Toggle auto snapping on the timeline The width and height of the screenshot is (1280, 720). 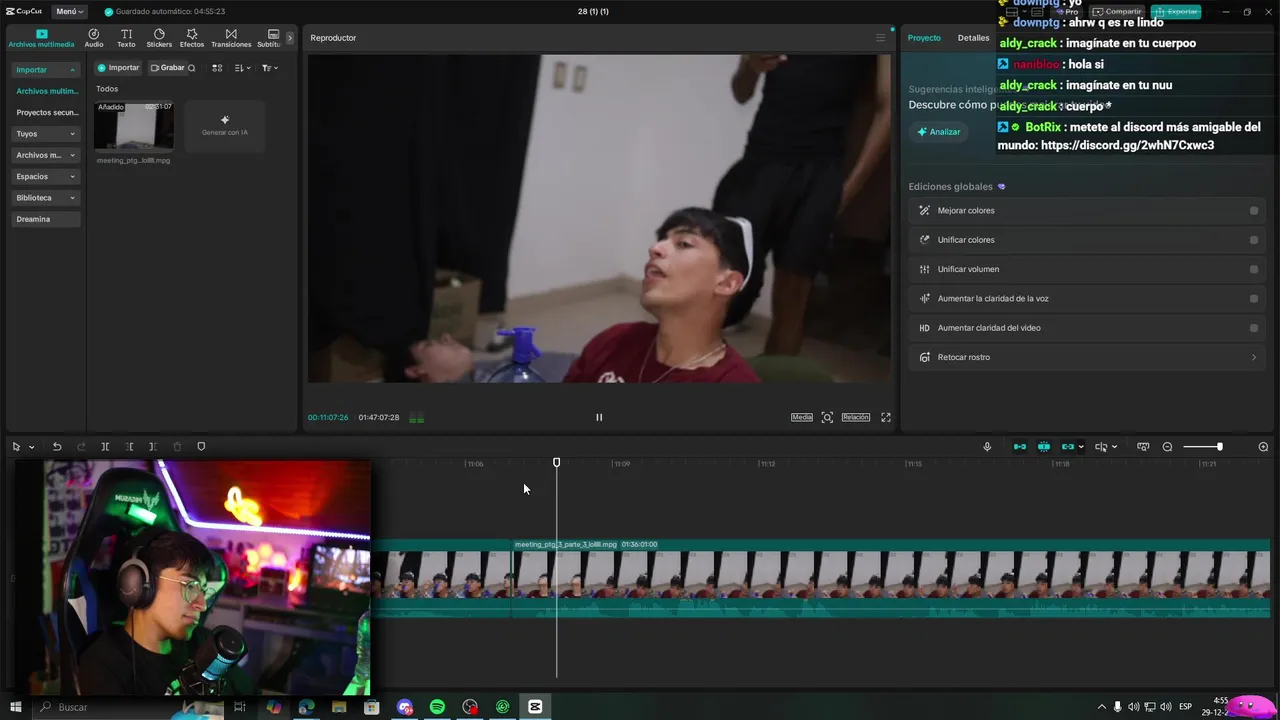coord(1044,447)
